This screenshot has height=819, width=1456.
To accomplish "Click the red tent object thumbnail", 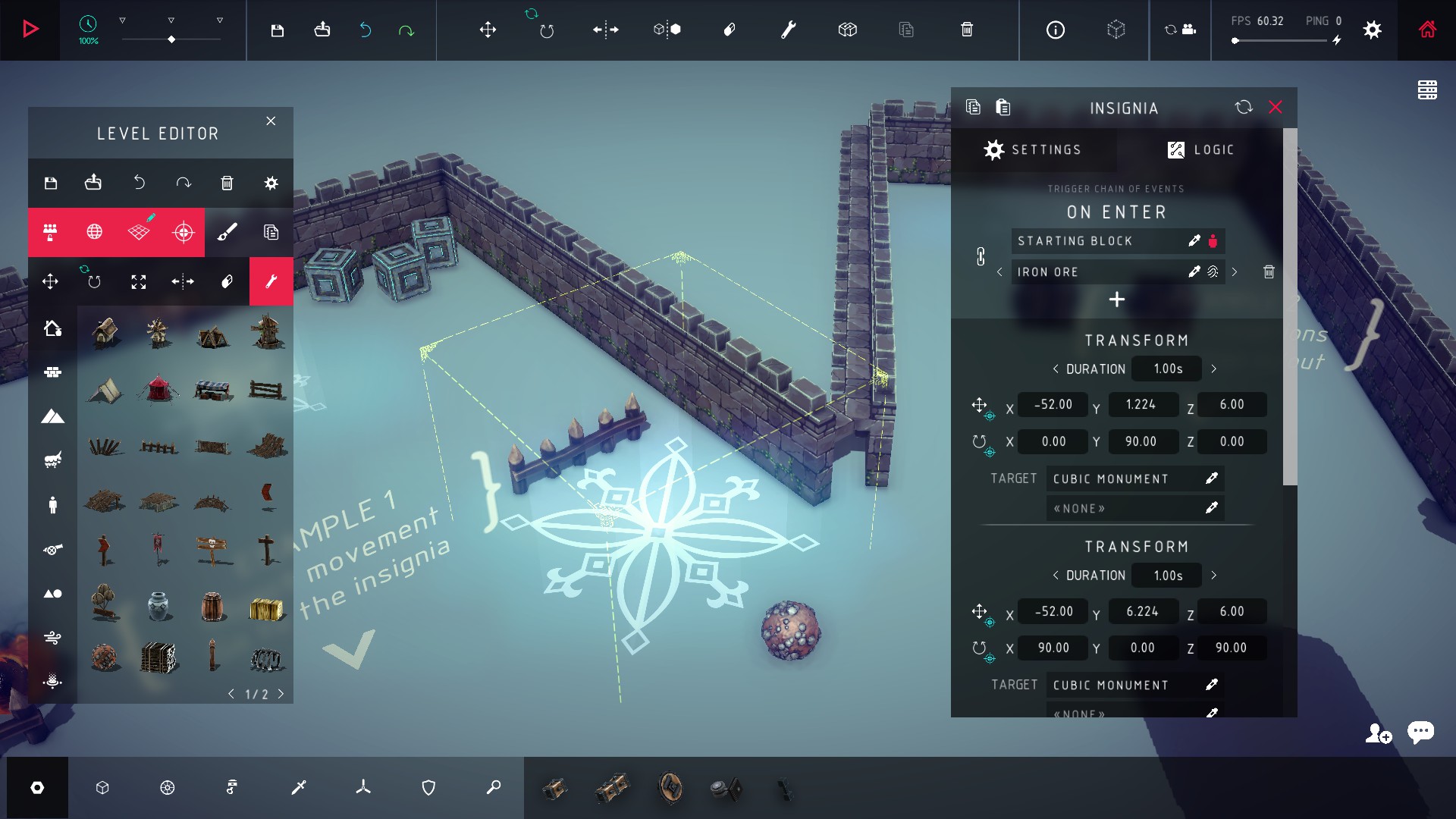I will tap(158, 389).
